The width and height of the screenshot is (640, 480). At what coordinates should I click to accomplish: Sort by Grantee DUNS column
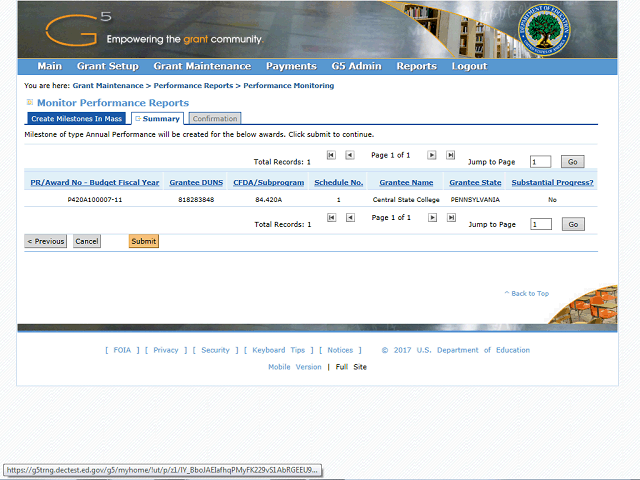coord(196,182)
